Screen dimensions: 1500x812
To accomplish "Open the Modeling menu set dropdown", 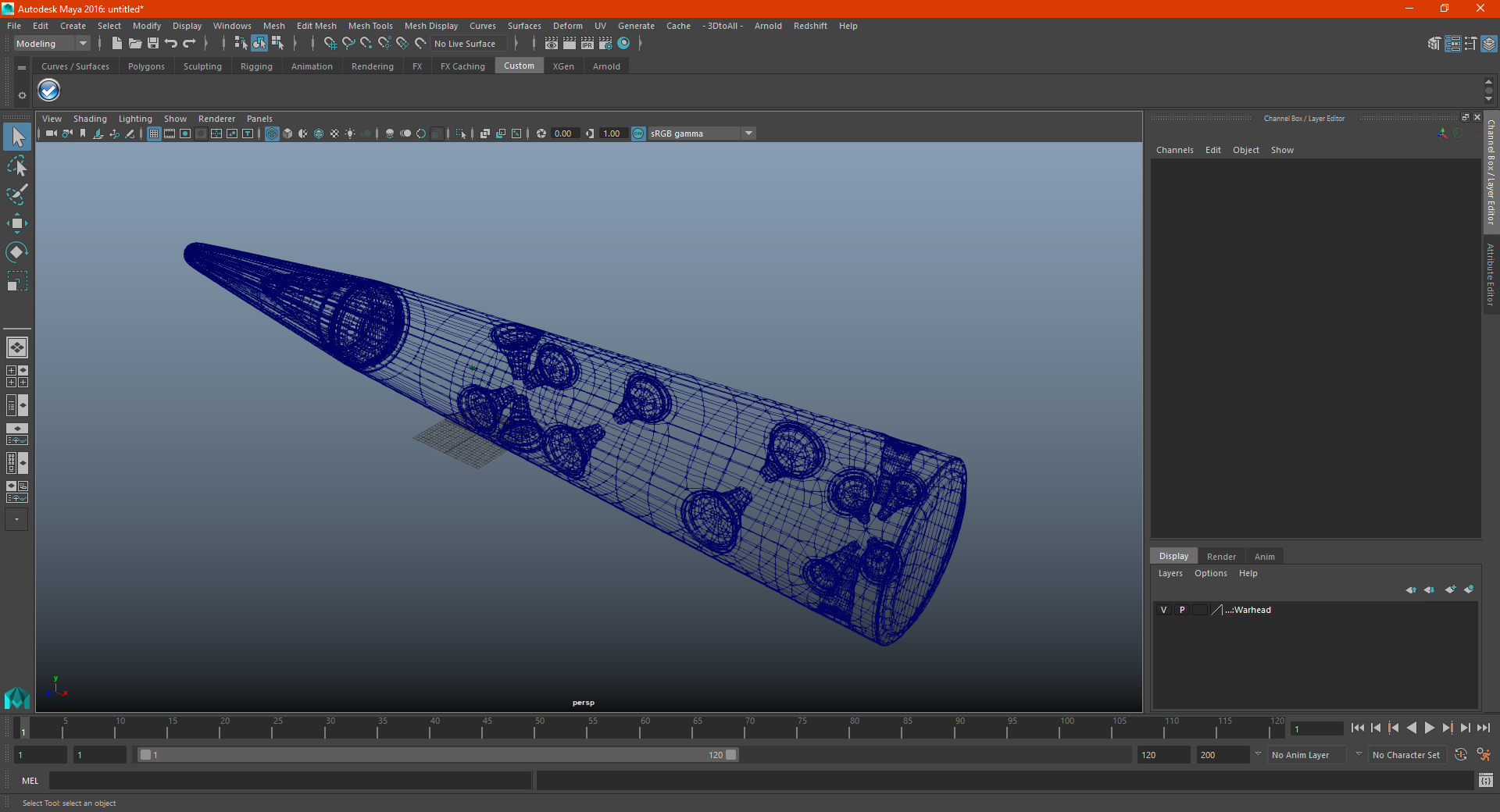I will [x=52, y=44].
